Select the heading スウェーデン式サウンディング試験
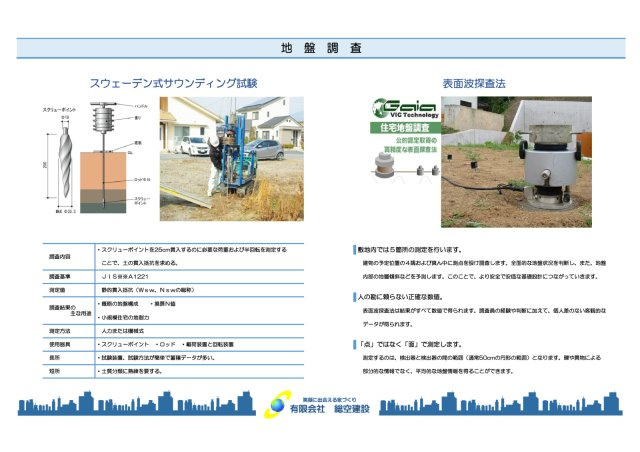This screenshot has width=640, height=452. 173,83
